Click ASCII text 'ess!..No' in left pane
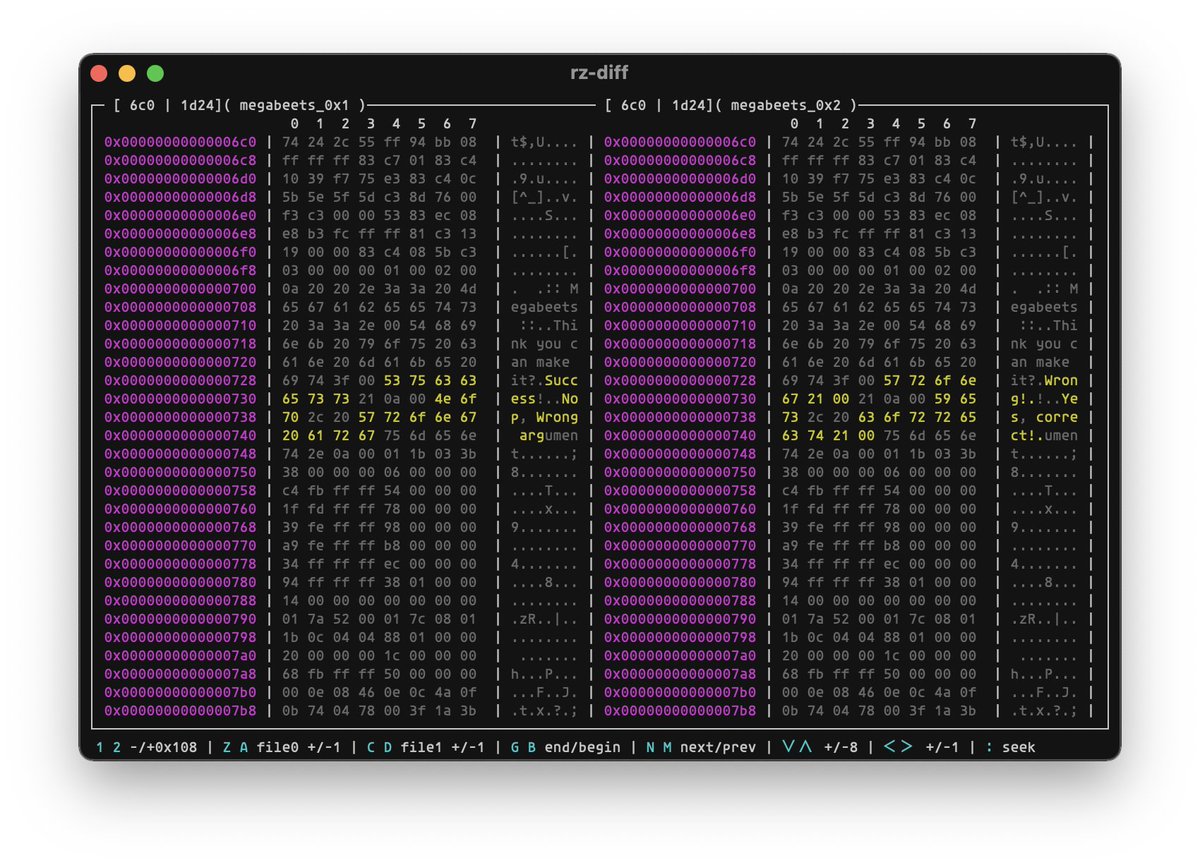The height and width of the screenshot is (865, 1200). (544, 399)
